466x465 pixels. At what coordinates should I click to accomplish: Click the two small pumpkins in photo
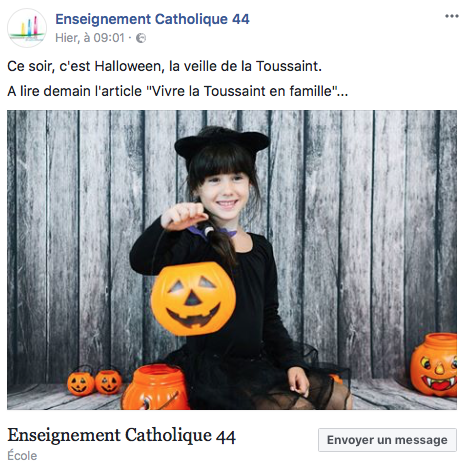(94, 381)
